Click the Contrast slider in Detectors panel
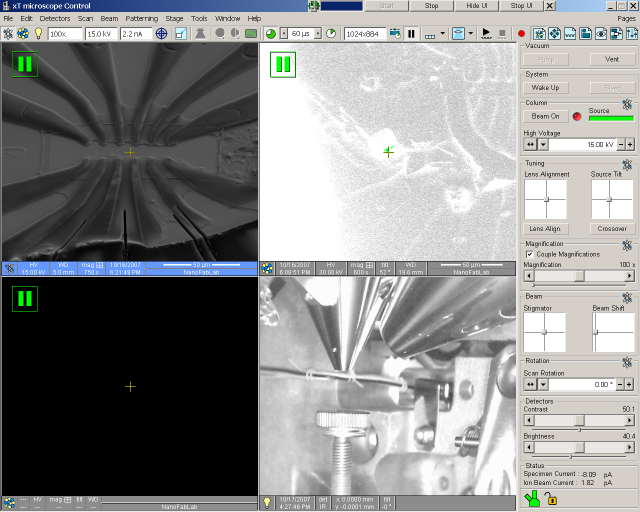The height and width of the screenshot is (512, 640). [x=578, y=420]
